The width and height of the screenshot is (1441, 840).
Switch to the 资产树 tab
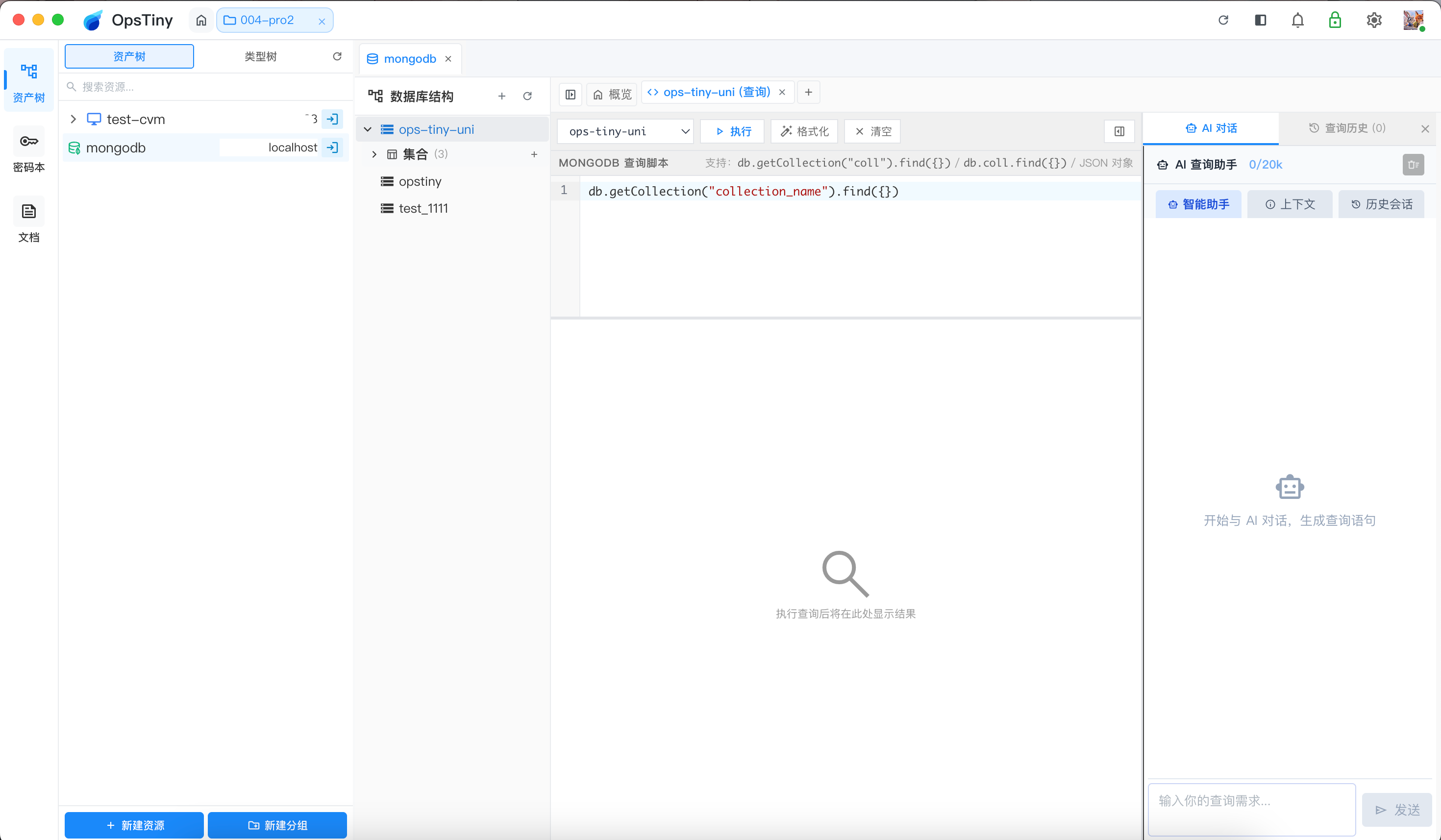coord(129,56)
